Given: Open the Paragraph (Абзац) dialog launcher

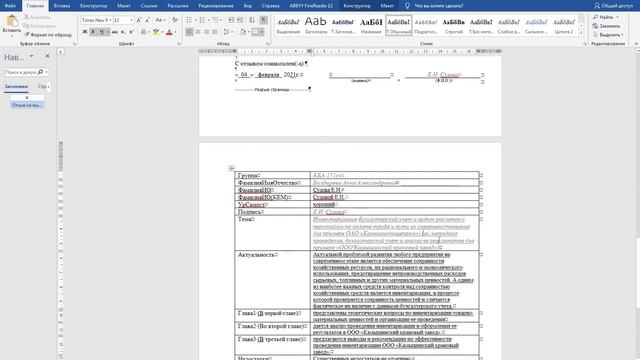Looking at the screenshot, I should point(268,43).
